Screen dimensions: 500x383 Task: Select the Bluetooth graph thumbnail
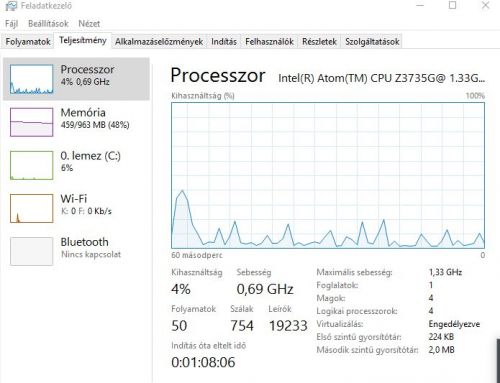(x=31, y=251)
